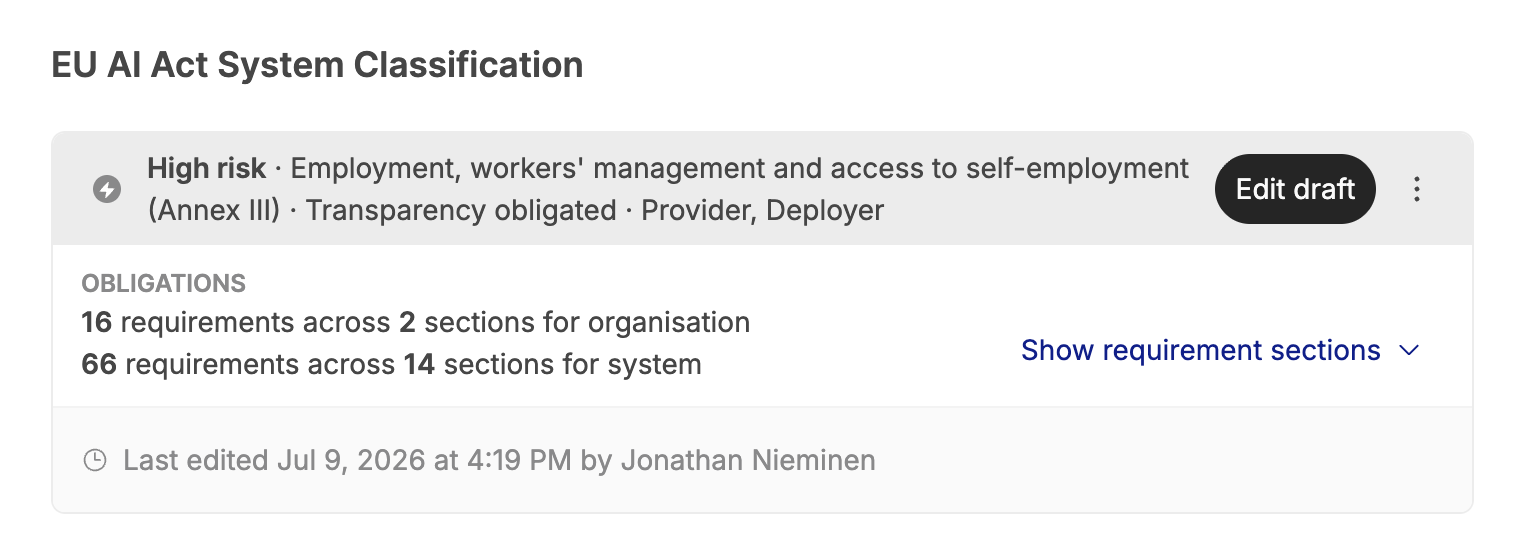
Task: Click the lightning bolt classification icon
Action: [x=107, y=189]
